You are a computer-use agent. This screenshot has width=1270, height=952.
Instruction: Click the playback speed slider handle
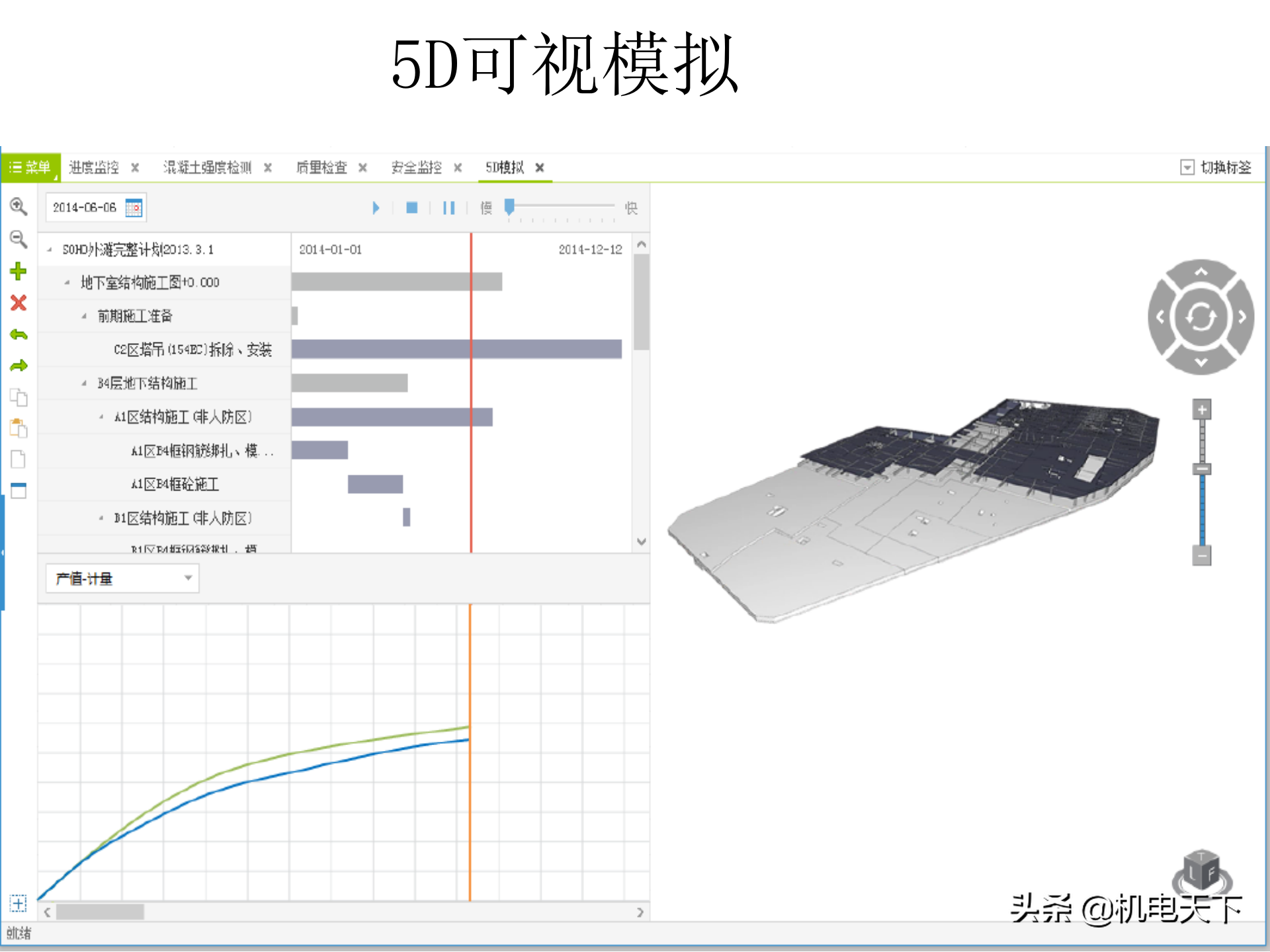point(509,207)
